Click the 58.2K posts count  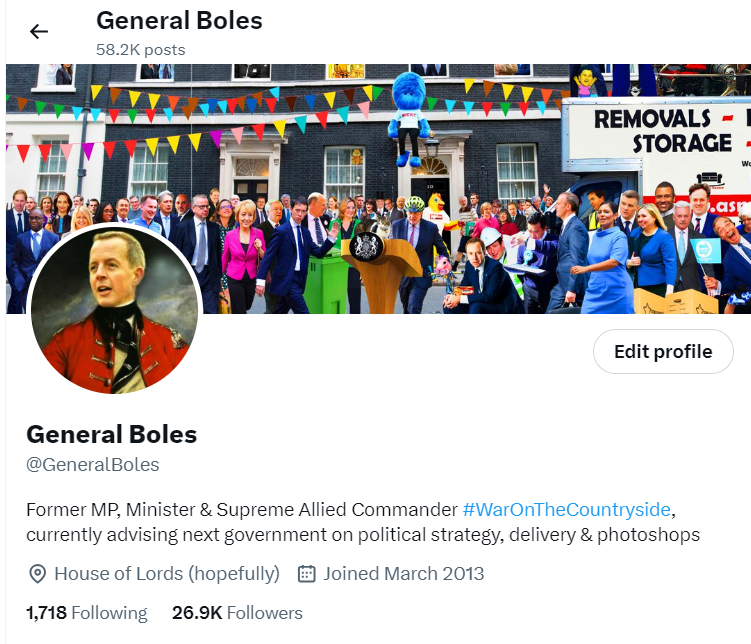140,50
